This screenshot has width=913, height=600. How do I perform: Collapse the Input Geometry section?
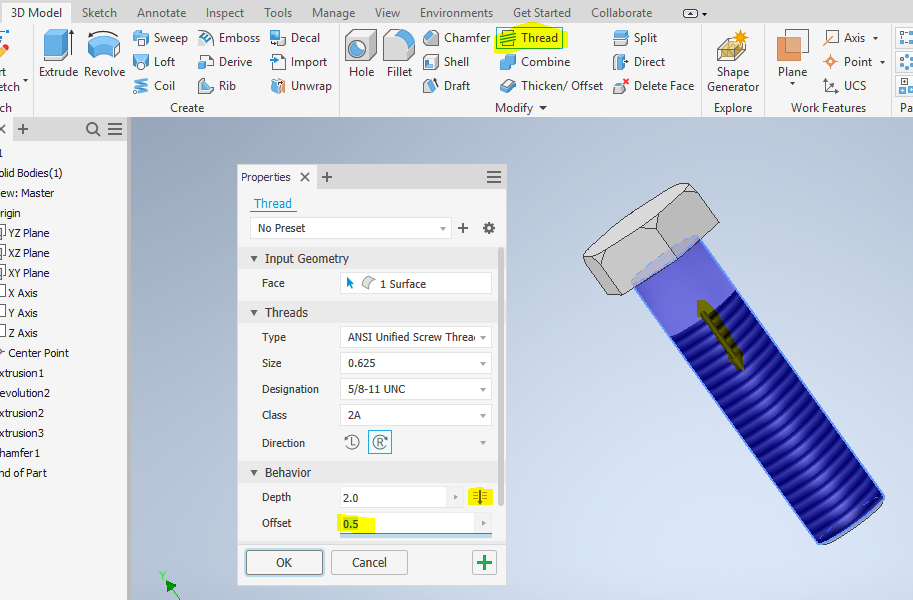pyautogui.click(x=254, y=259)
